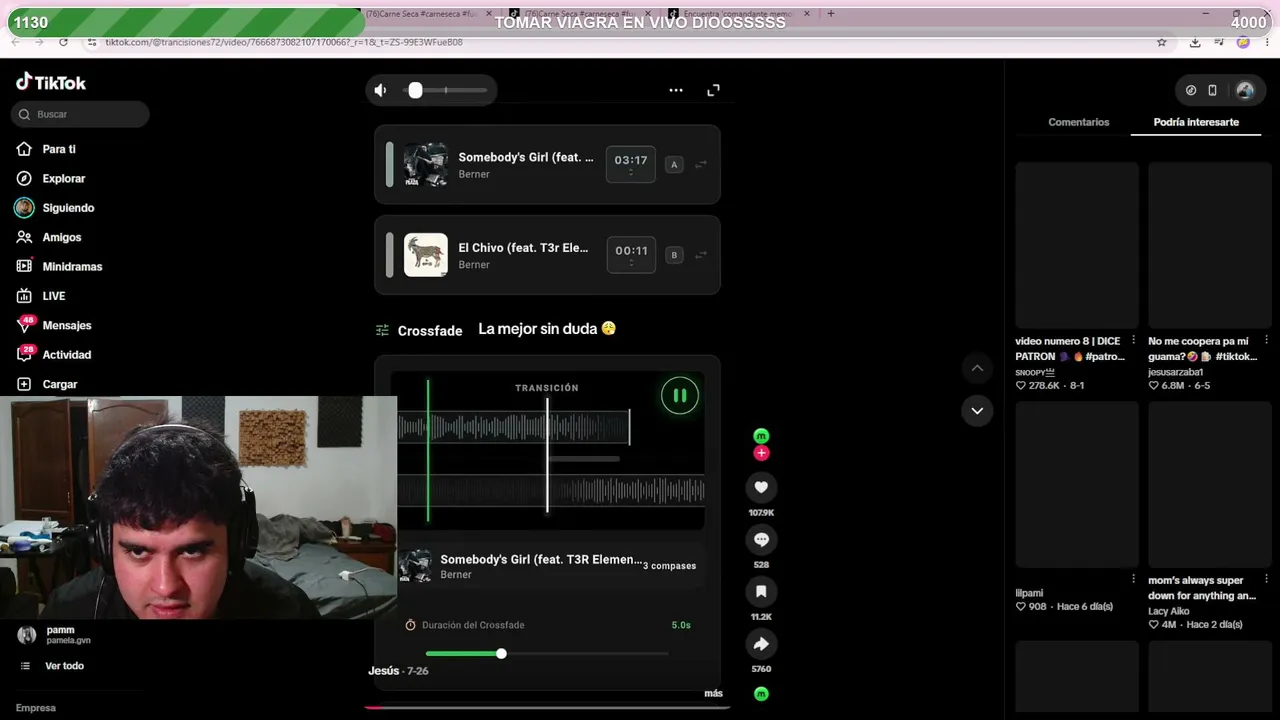
Task: Open the 'mom's always super down' thumbnail
Action: point(1210,484)
